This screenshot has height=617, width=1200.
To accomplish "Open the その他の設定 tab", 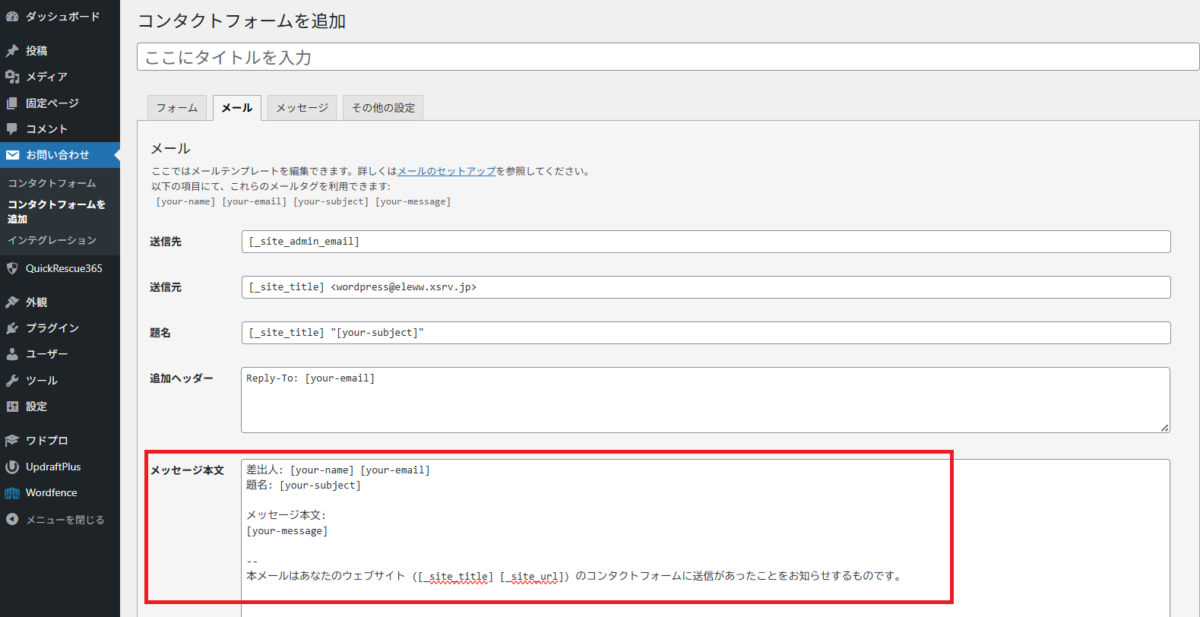I will pyautogui.click(x=382, y=108).
